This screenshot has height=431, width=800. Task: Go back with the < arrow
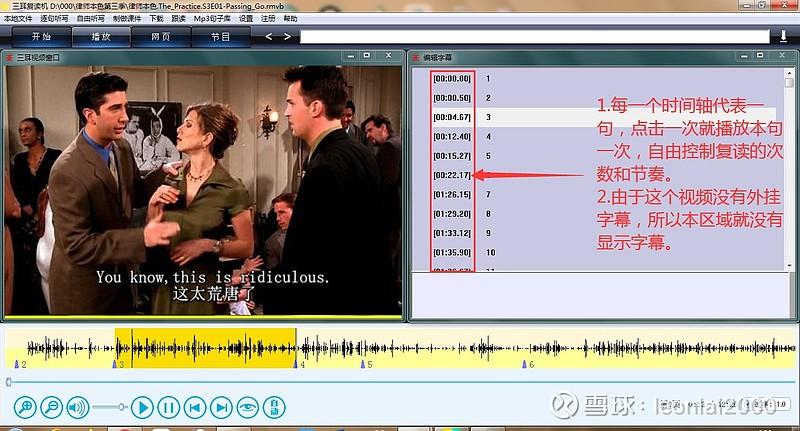tap(269, 36)
